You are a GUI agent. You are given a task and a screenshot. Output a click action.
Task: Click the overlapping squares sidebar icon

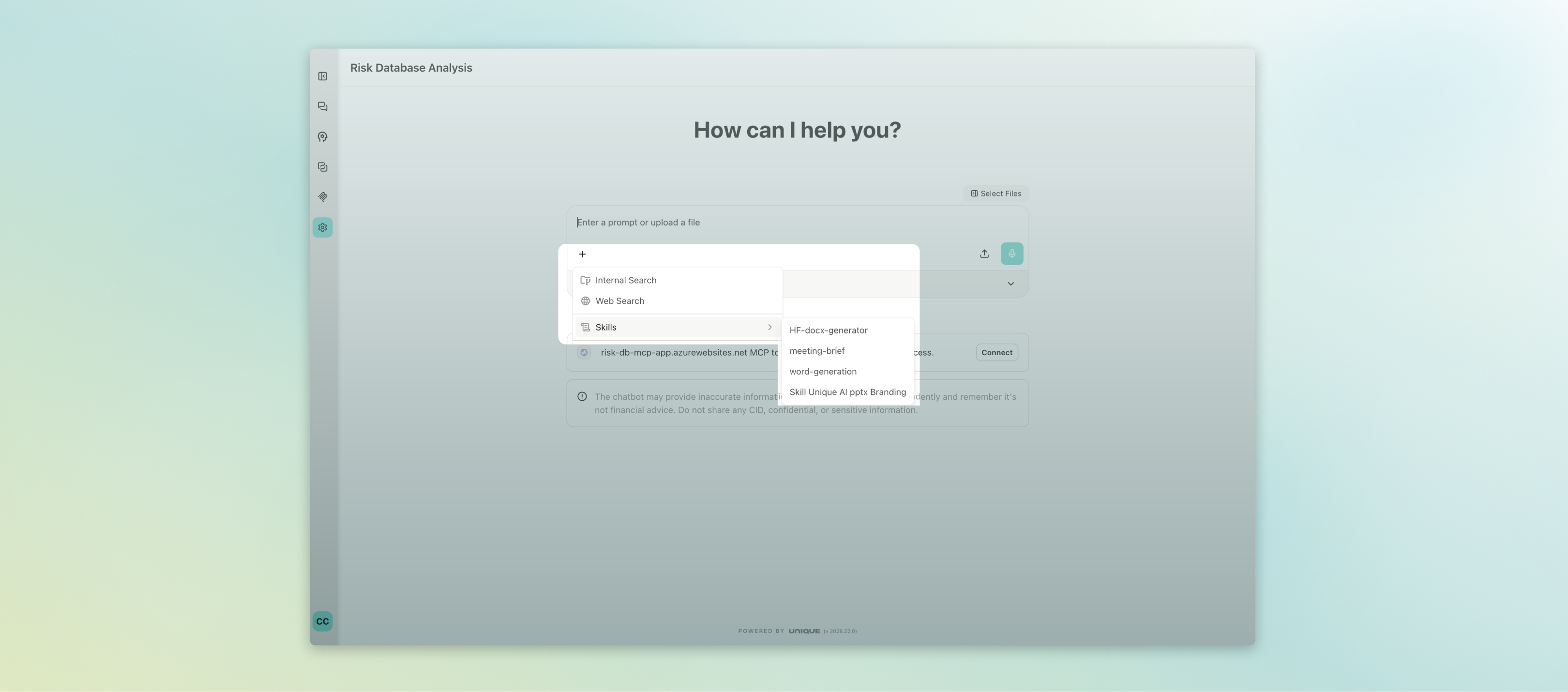323,167
